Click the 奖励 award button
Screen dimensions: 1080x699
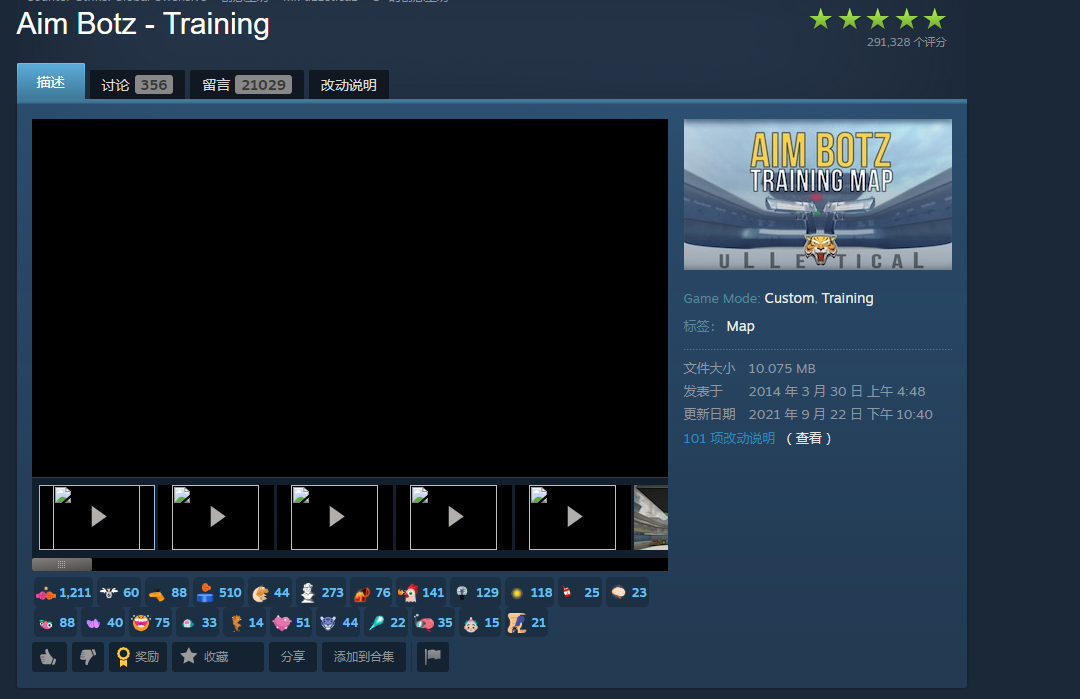click(x=138, y=657)
